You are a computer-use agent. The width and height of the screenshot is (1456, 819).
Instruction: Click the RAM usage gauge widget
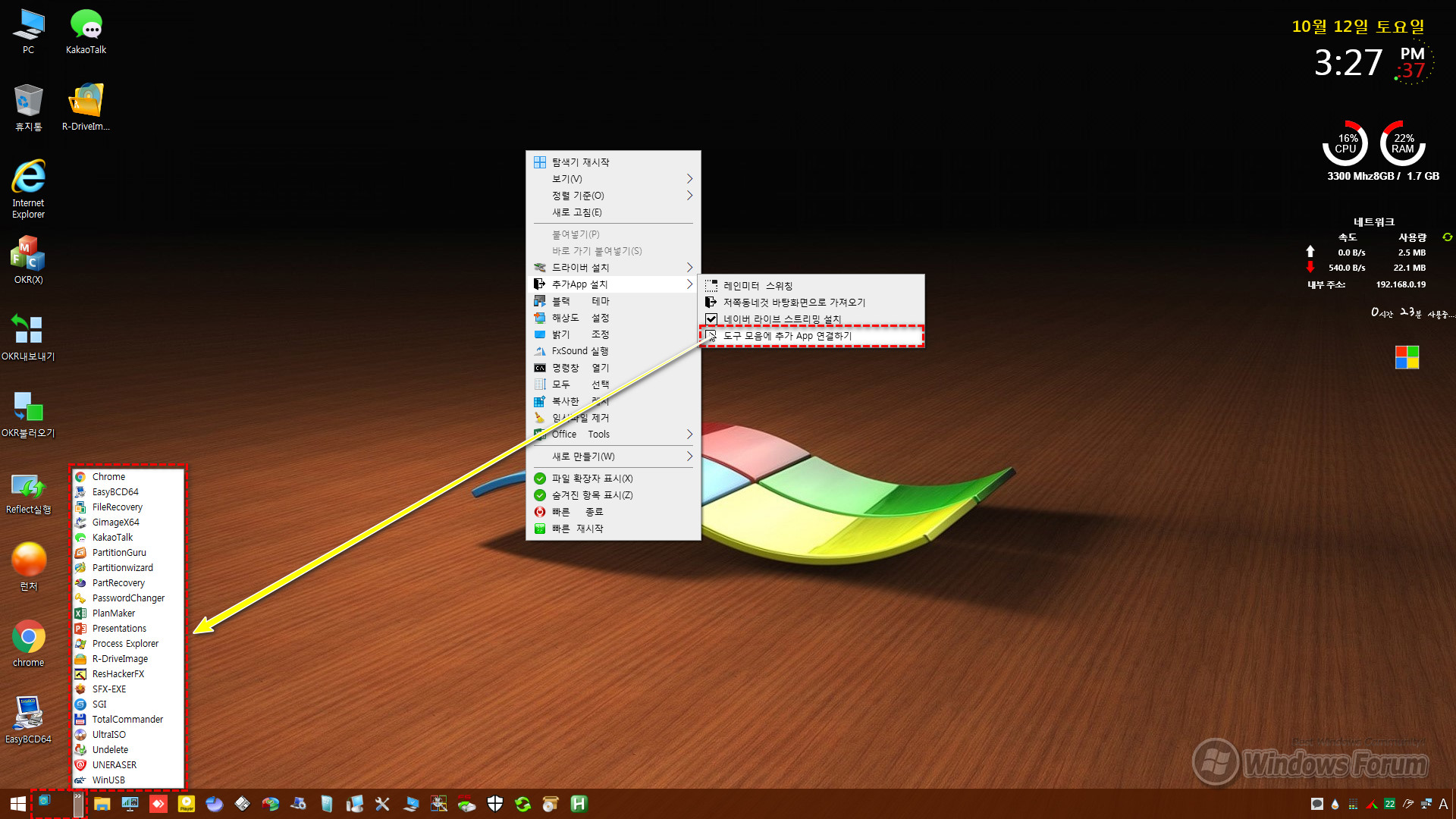tap(1403, 143)
